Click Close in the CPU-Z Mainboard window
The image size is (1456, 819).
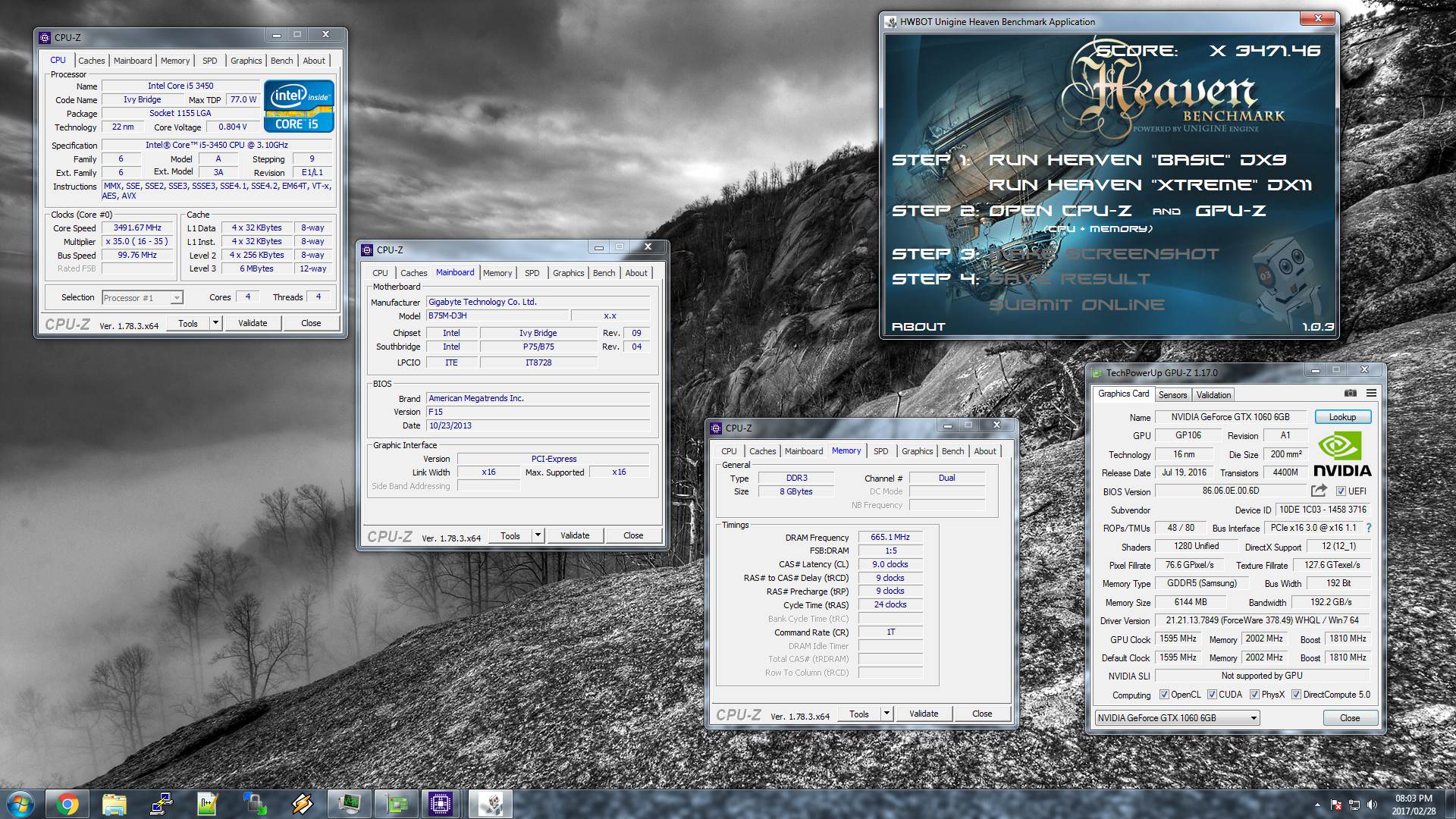(x=633, y=535)
